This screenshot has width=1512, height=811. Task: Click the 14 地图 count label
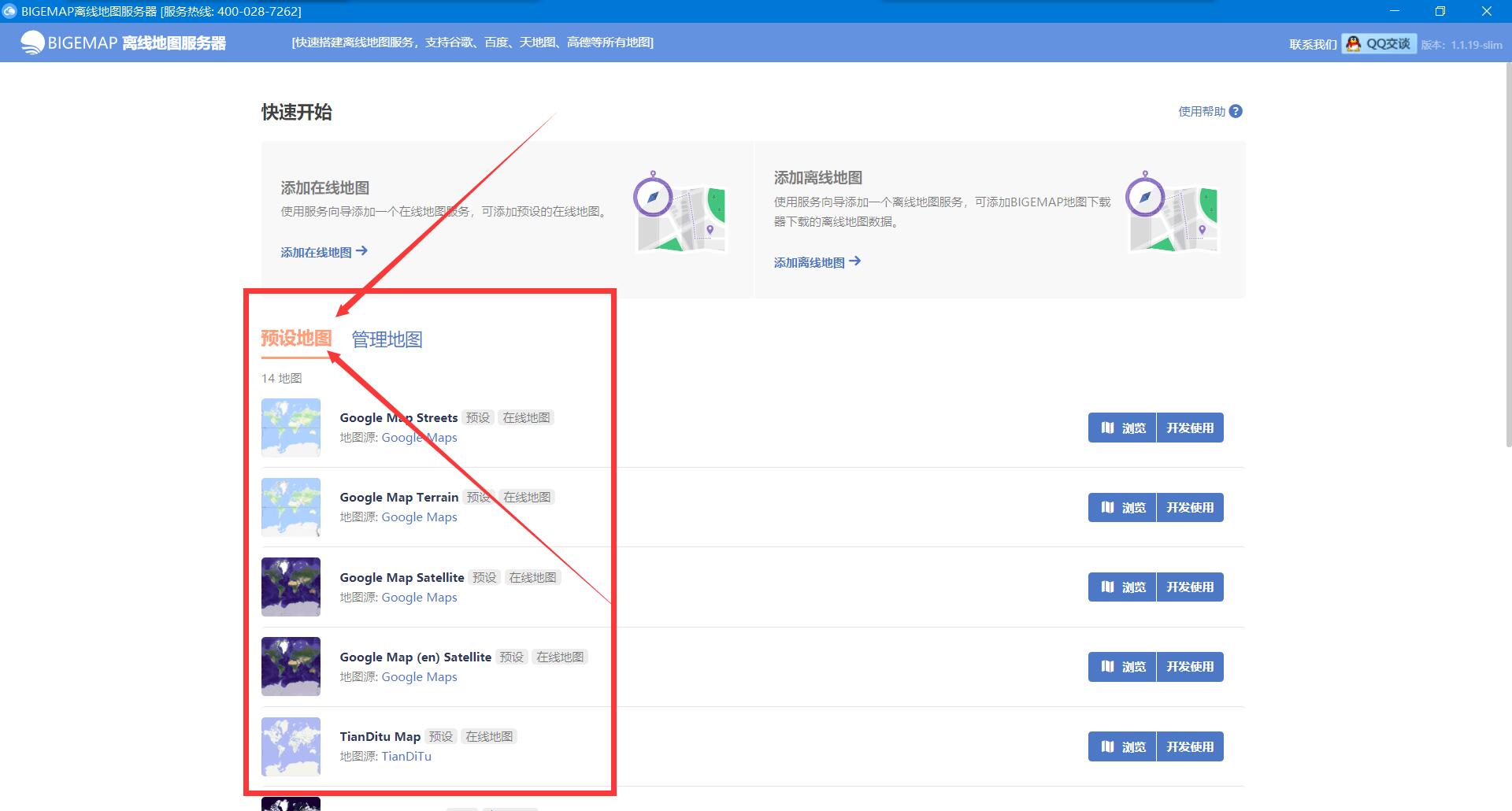pos(282,378)
